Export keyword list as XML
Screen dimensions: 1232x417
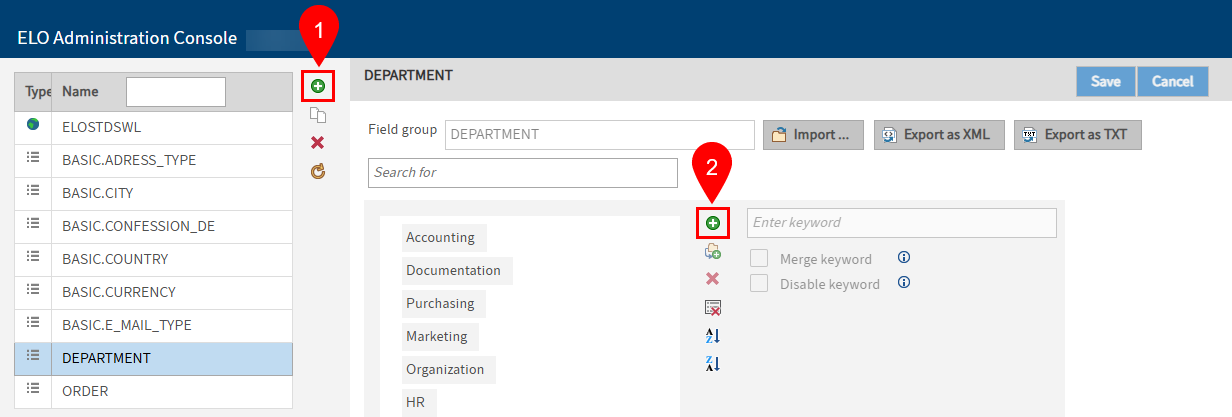tap(938, 135)
